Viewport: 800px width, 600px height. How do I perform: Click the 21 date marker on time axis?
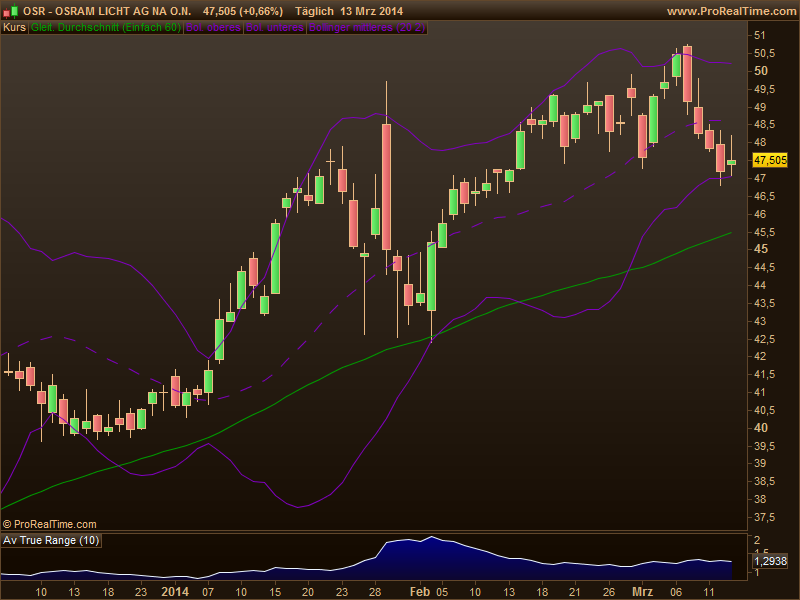click(x=574, y=592)
